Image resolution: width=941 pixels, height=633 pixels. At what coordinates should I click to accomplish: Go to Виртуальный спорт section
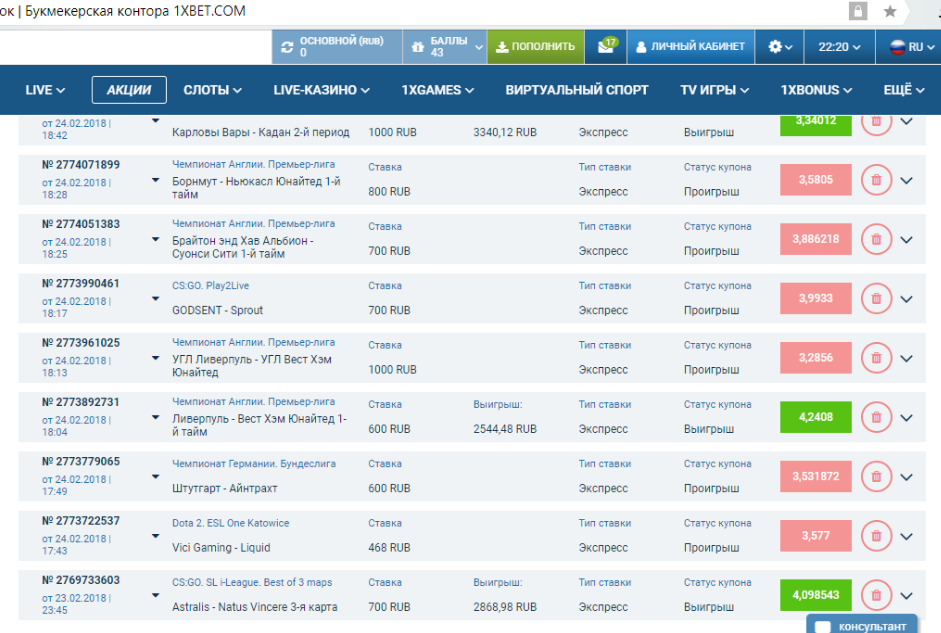577,90
